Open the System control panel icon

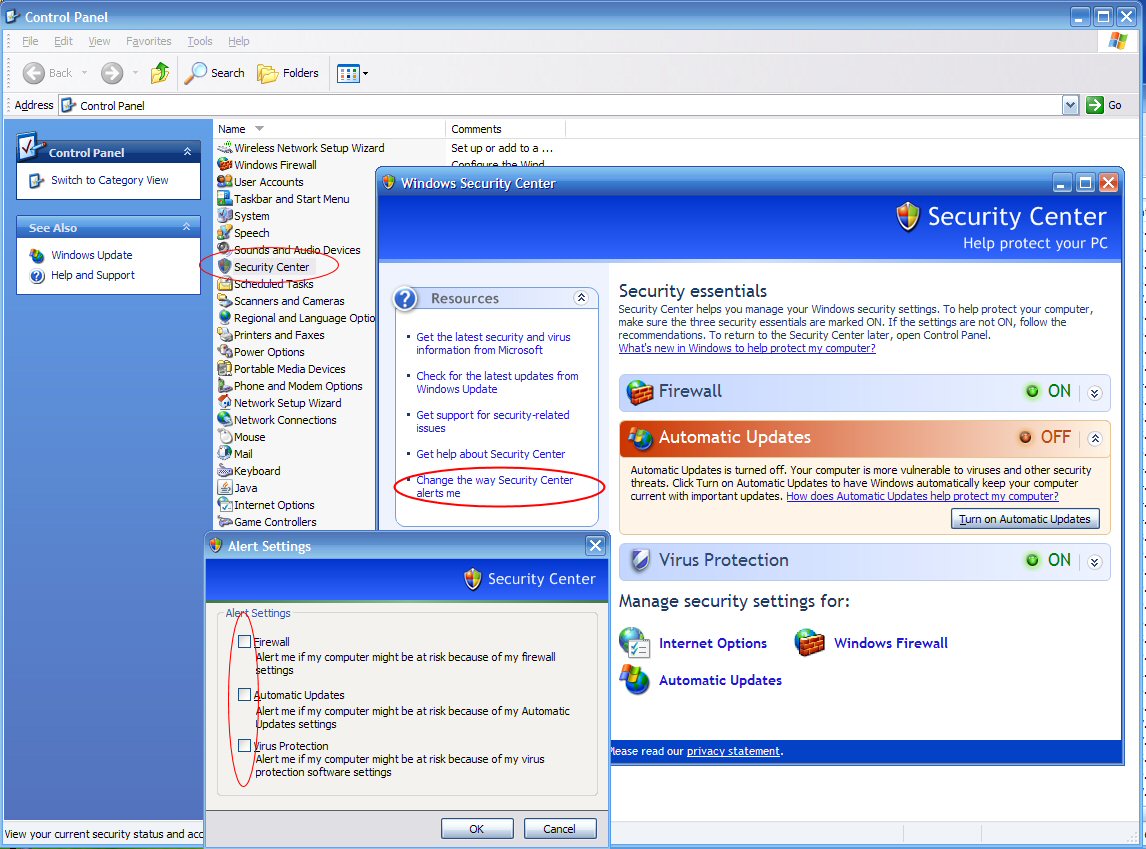pos(224,216)
